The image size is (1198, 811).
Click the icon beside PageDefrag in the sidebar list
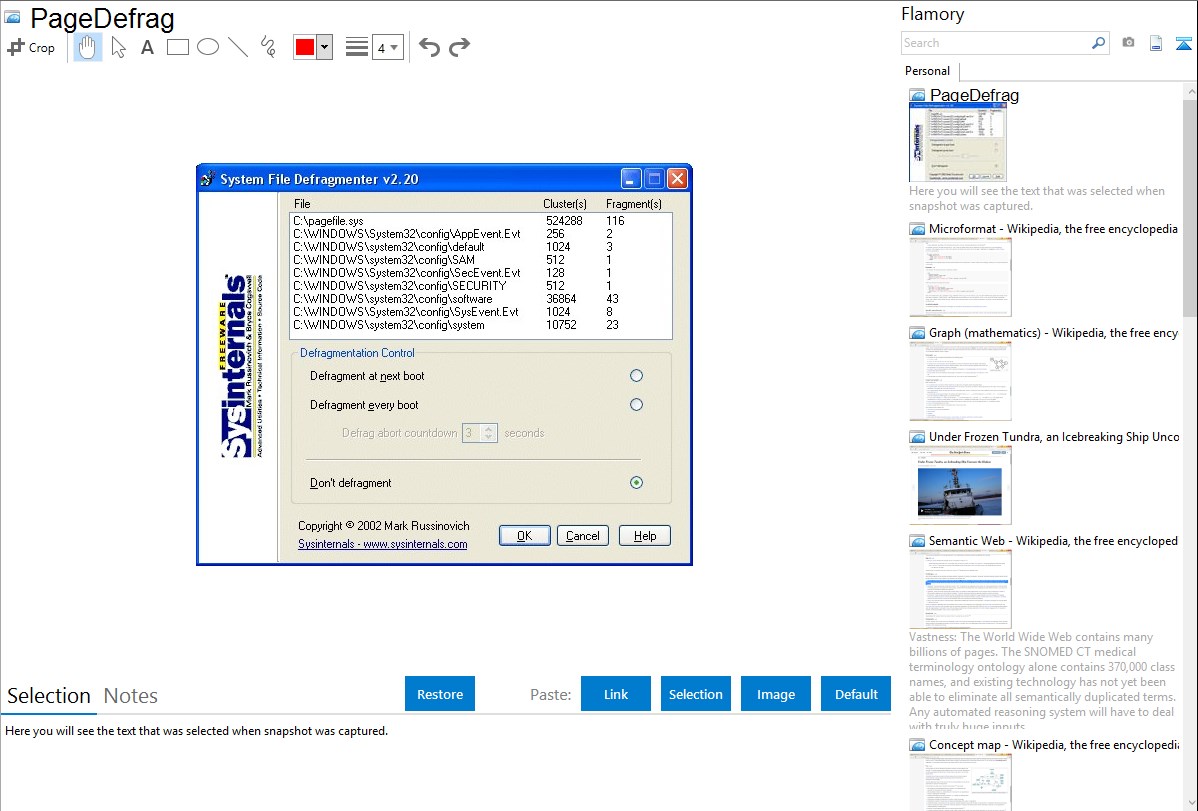[x=918, y=95]
